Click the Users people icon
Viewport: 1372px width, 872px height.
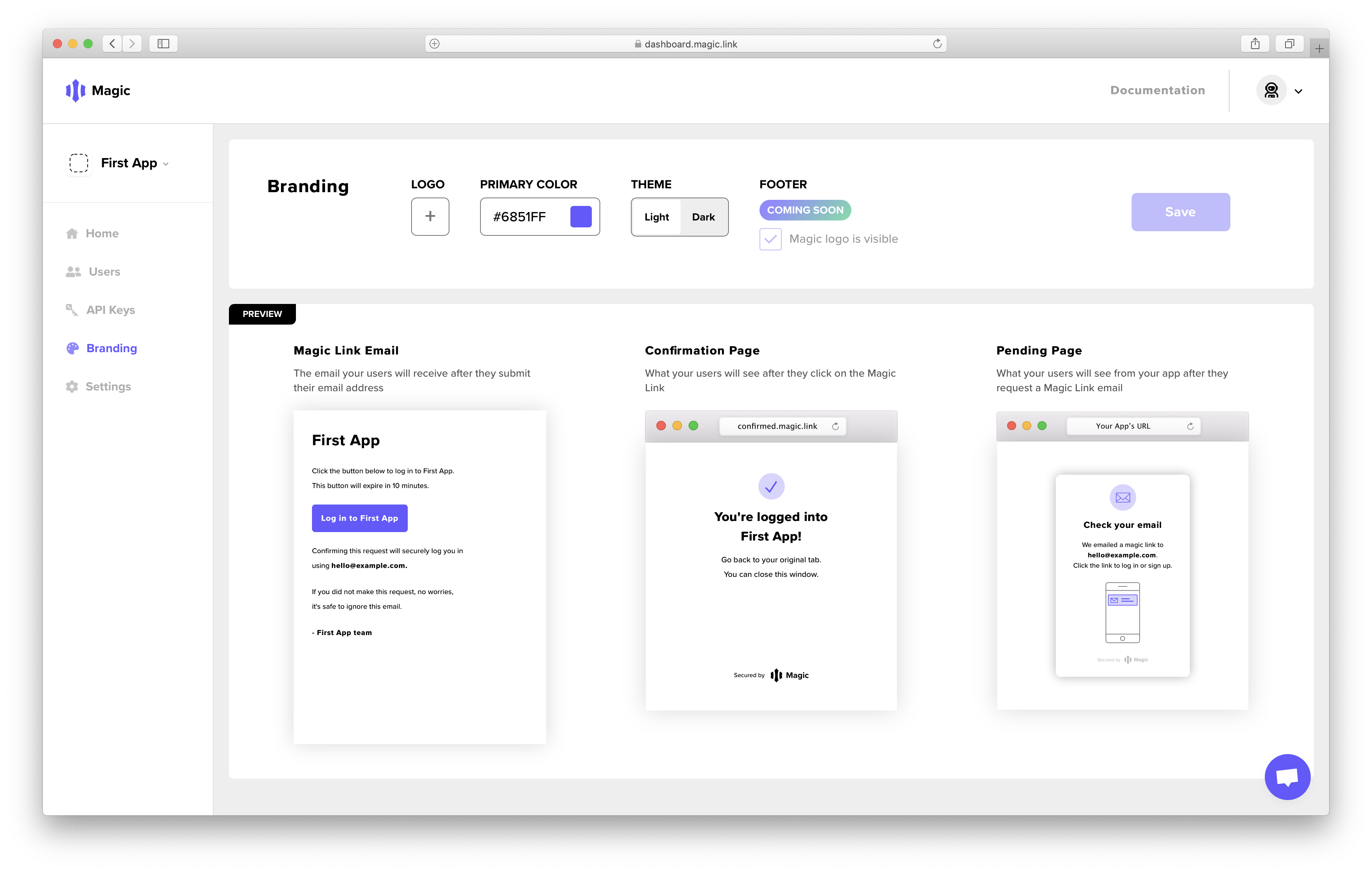[x=73, y=272]
